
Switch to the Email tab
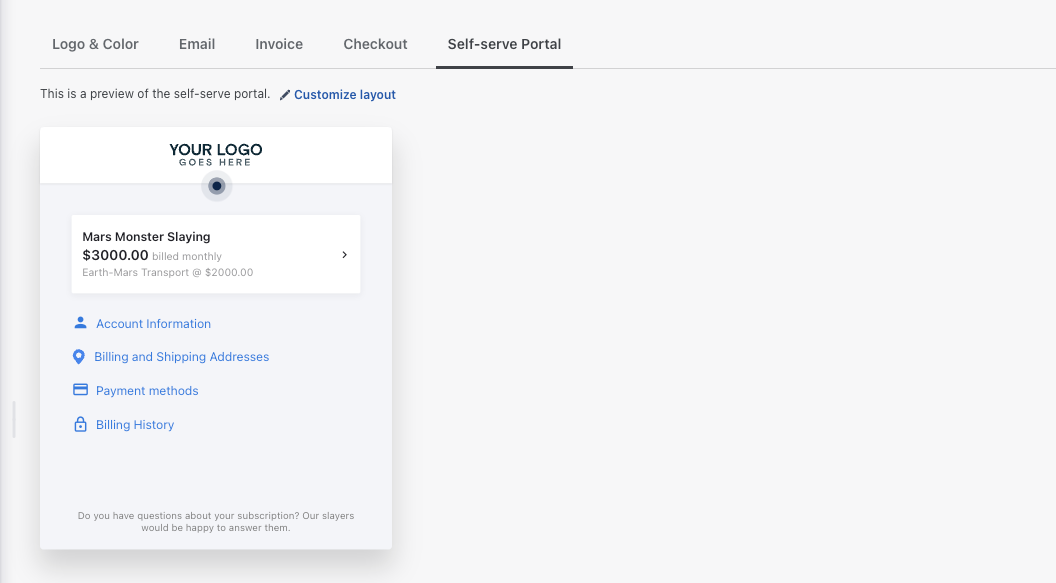[196, 44]
